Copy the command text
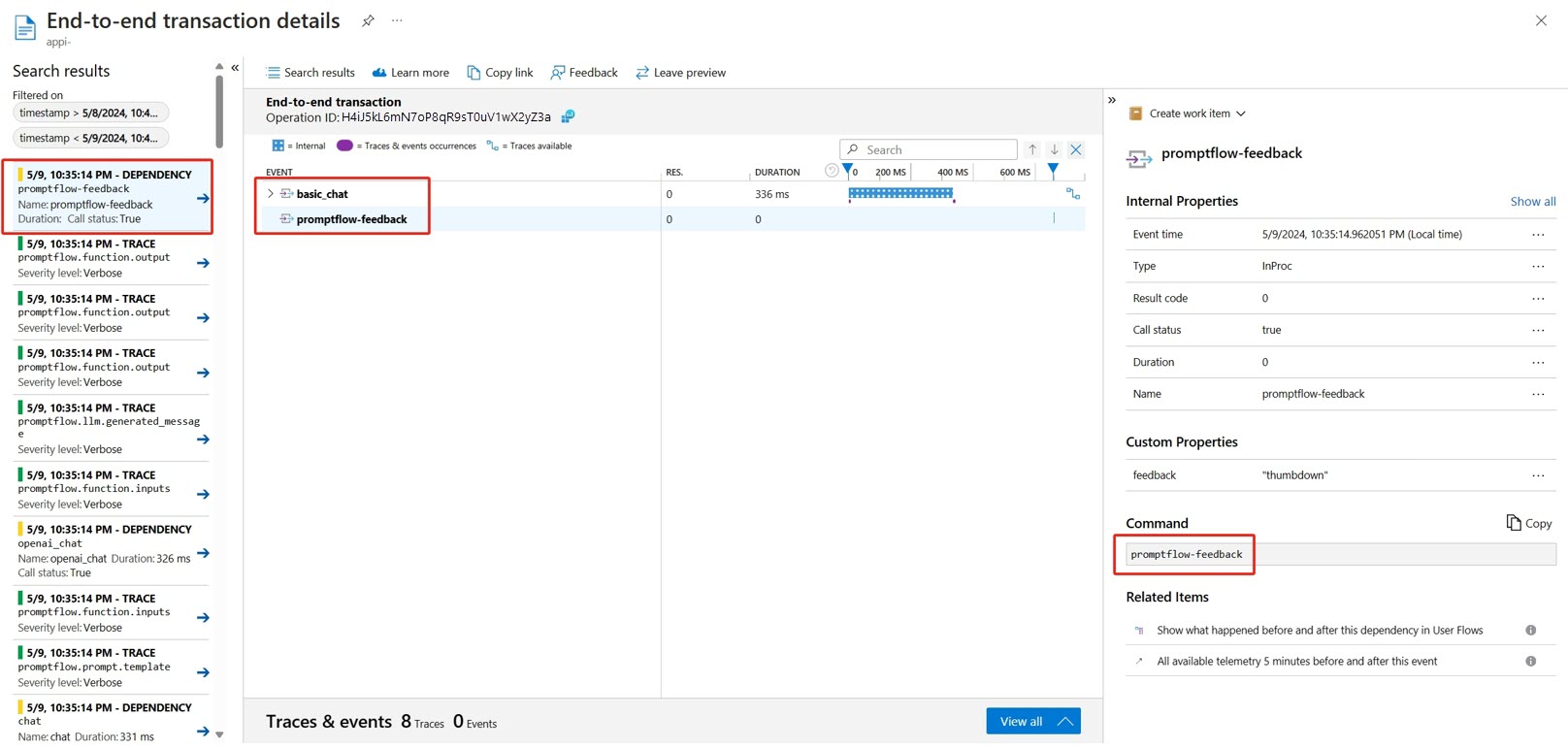 coord(1529,523)
